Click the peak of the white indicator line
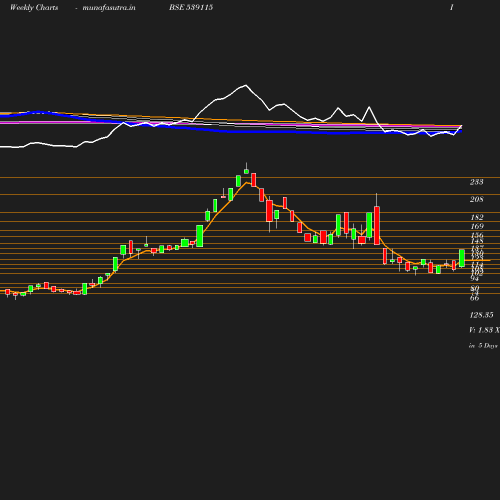Image resolution: width=500 pixels, height=500 pixels. point(246,85)
